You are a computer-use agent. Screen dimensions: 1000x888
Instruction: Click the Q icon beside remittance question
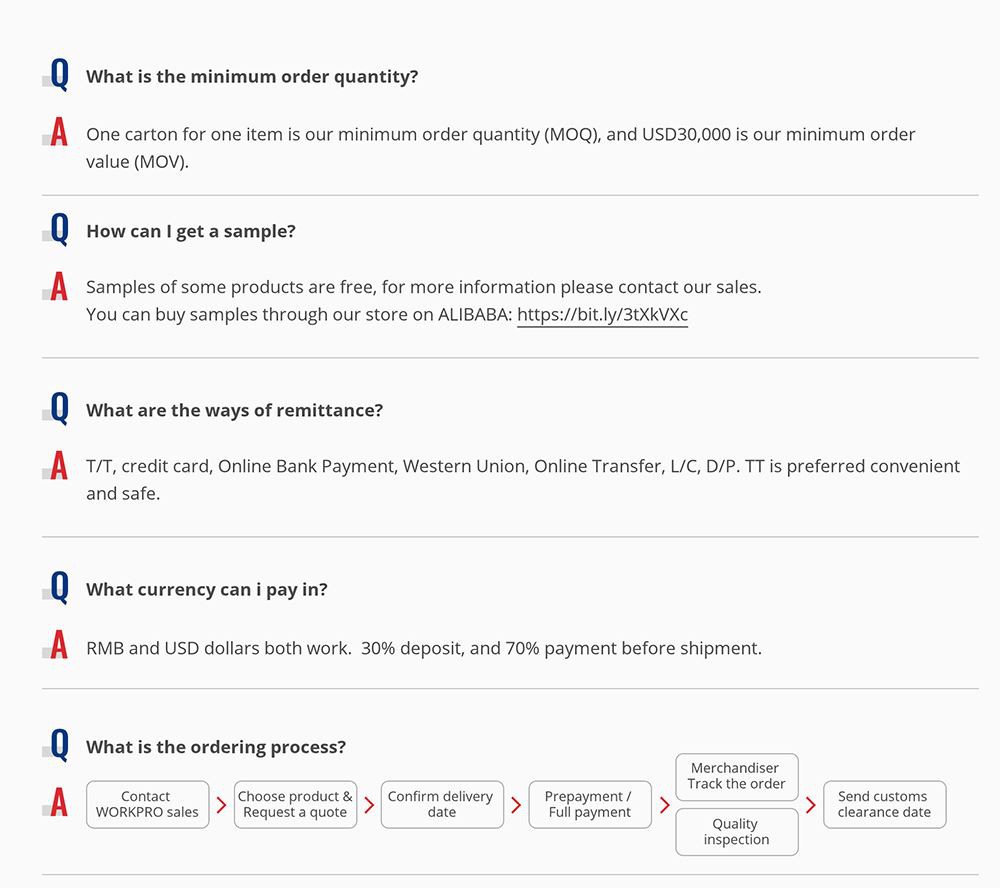(59, 409)
